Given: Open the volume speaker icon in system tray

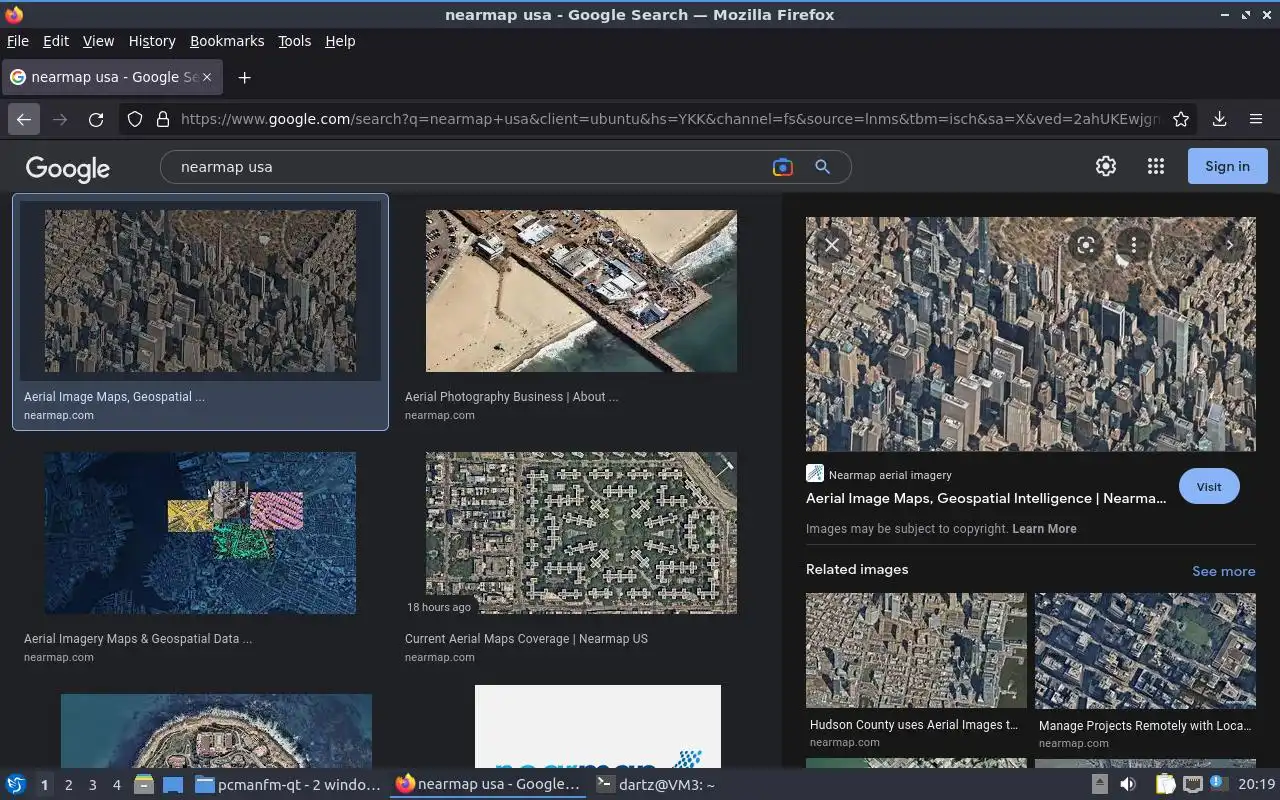Looking at the screenshot, I should [1128, 785].
